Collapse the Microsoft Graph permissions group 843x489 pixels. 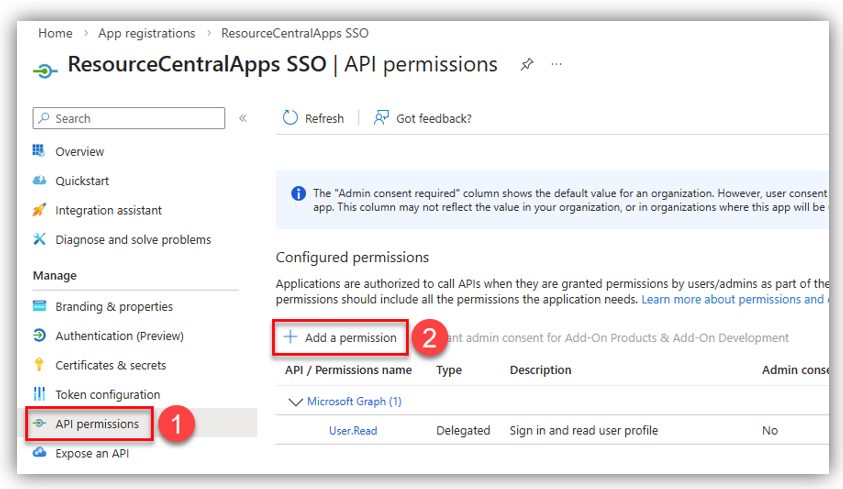pyautogui.click(x=294, y=402)
